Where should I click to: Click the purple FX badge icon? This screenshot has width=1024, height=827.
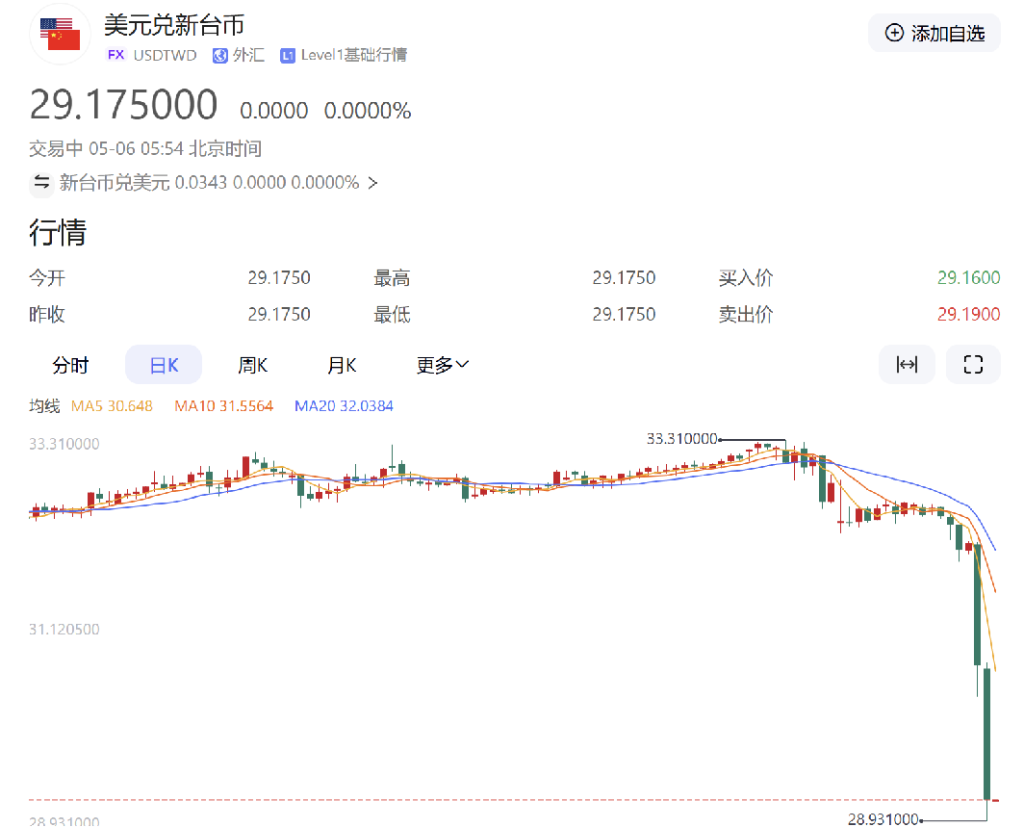(116, 55)
